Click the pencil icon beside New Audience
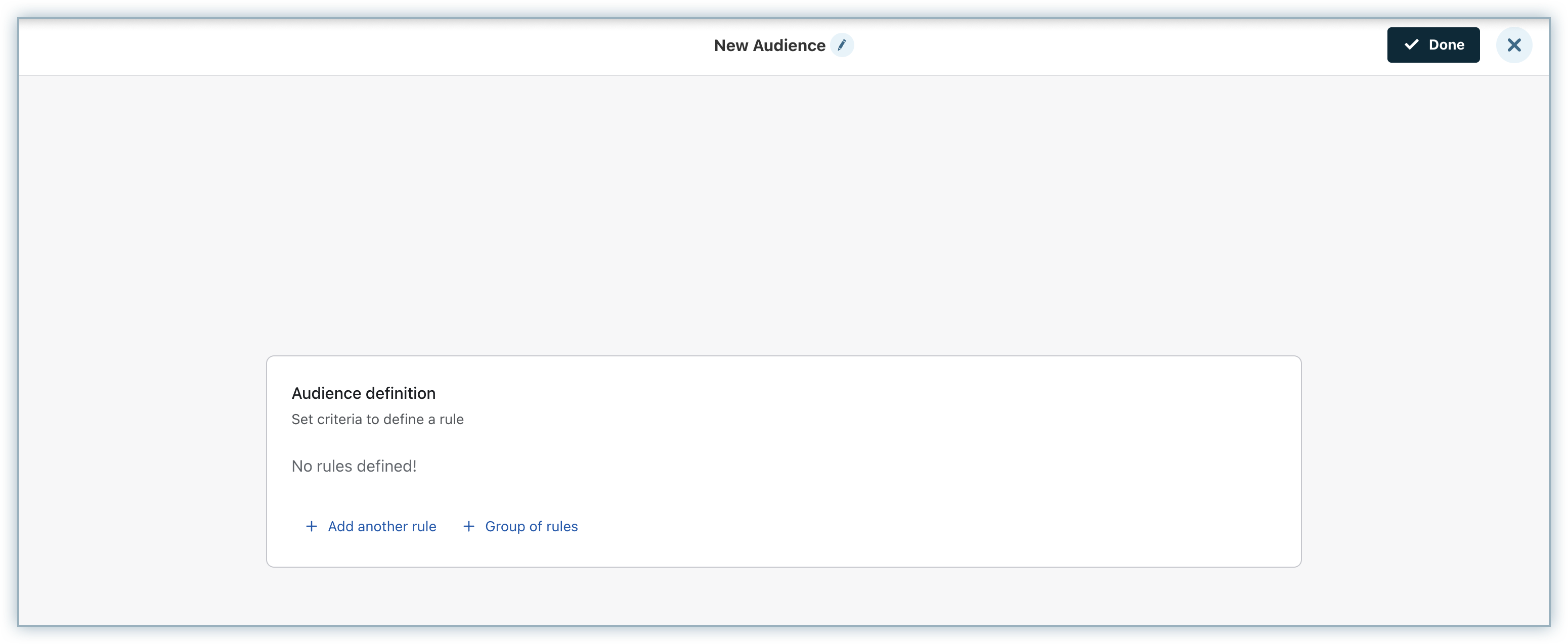The width and height of the screenshot is (1568, 644). pos(842,45)
